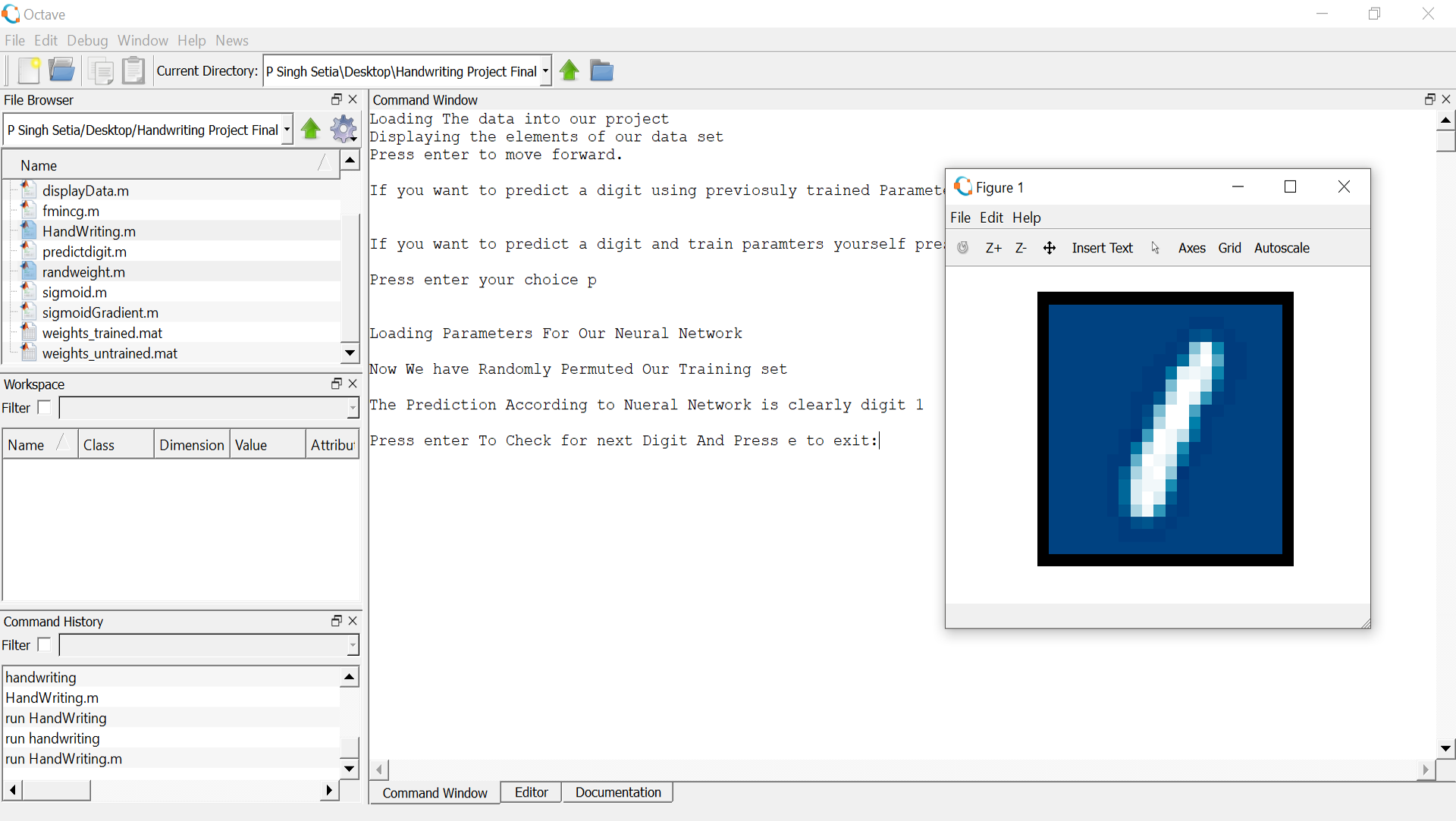
Task: Click the Copy icon in main toolbar
Action: 100,71
